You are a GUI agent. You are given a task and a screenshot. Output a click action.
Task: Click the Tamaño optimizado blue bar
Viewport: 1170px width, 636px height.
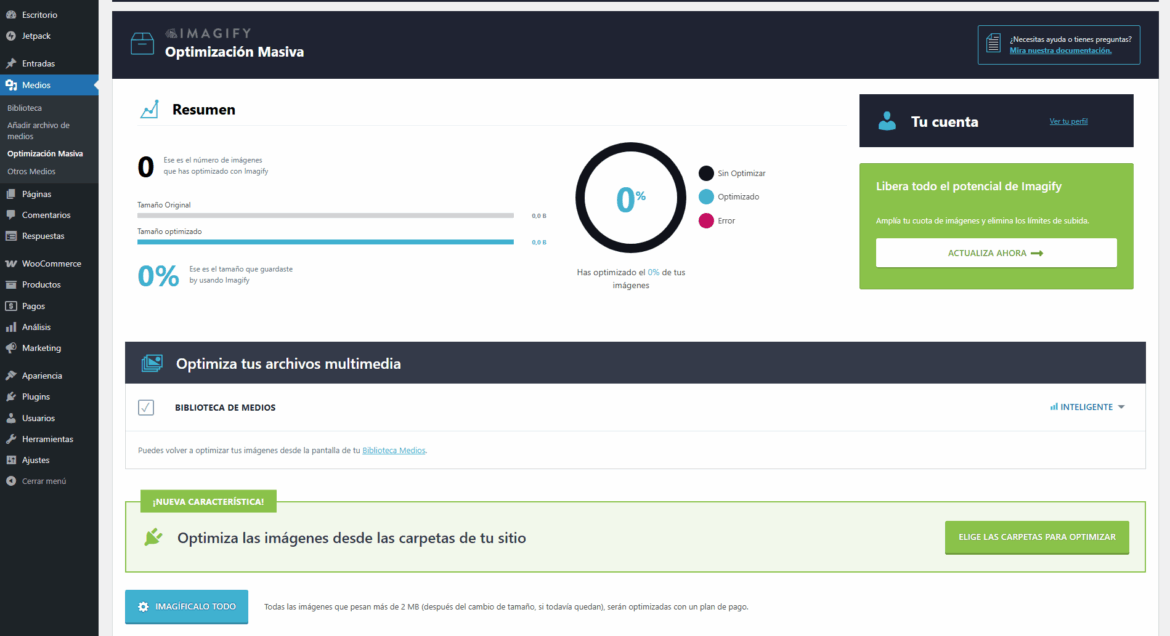point(325,242)
